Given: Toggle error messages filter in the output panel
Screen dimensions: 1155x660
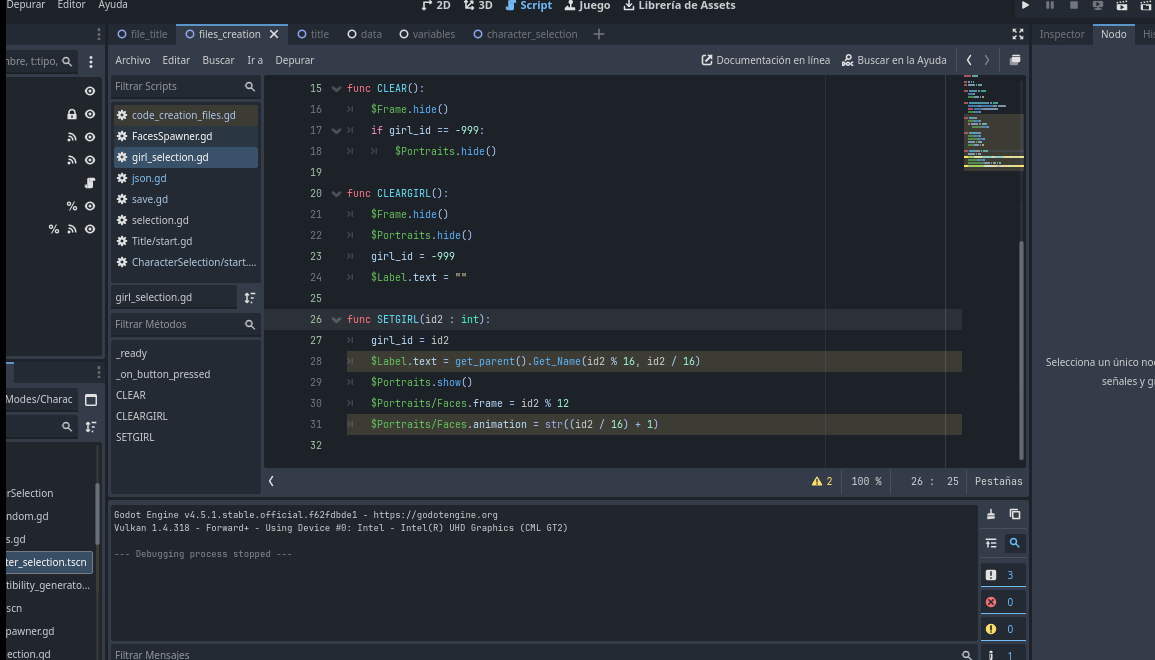Looking at the screenshot, I should point(1002,602).
